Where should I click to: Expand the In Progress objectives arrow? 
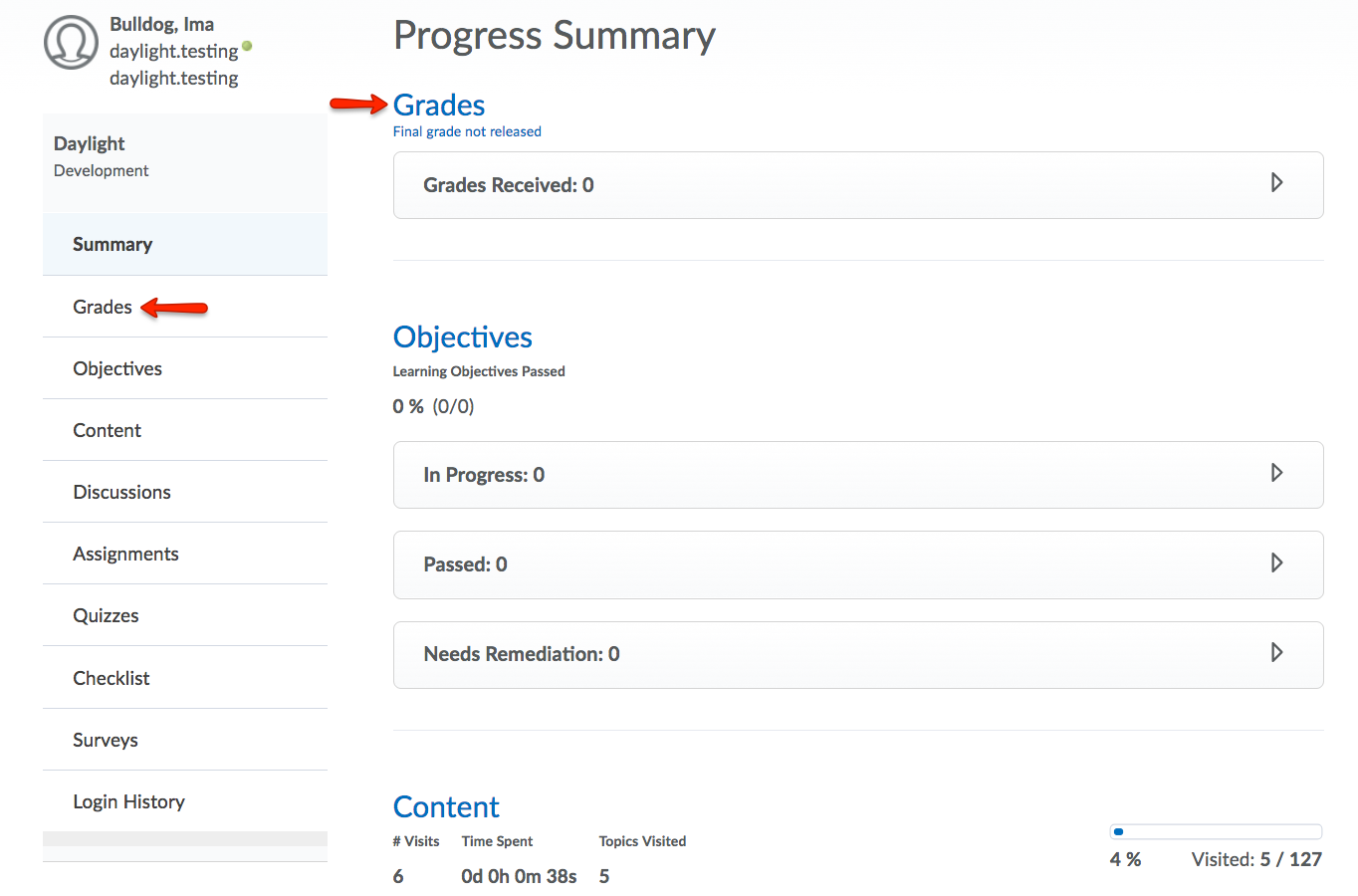click(1276, 473)
